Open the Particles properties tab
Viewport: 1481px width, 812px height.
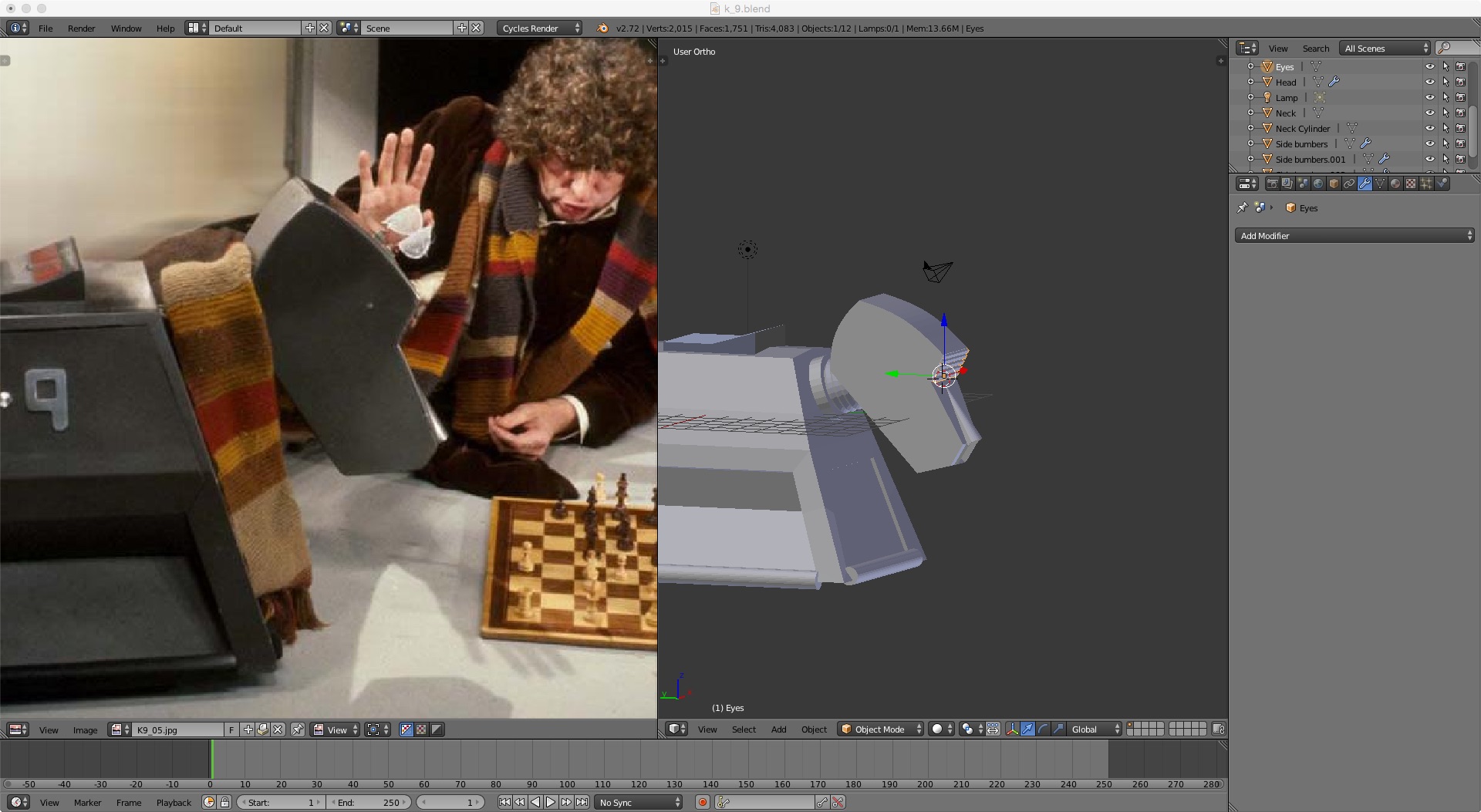point(1426,184)
